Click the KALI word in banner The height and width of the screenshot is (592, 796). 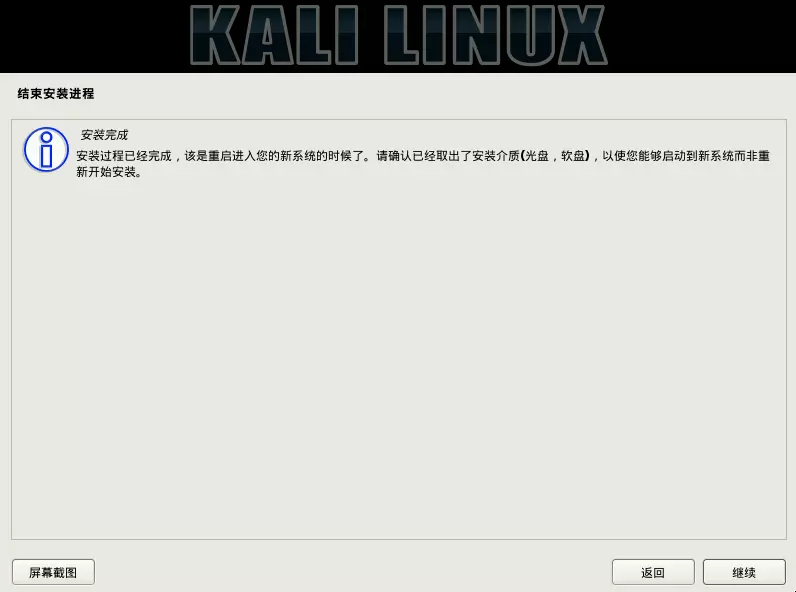pyautogui.click(x=274, y=35)
